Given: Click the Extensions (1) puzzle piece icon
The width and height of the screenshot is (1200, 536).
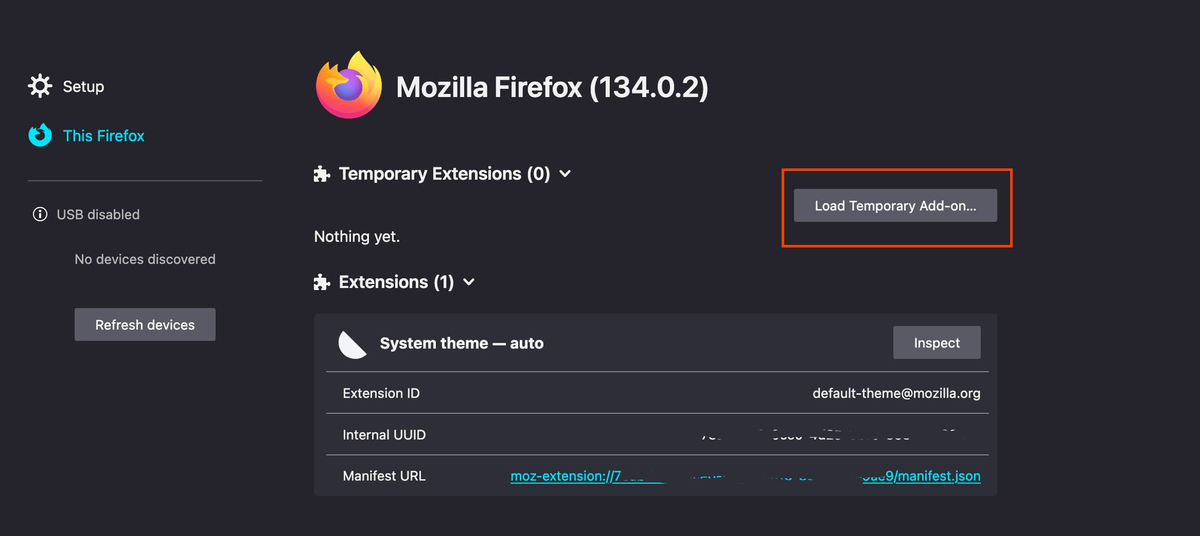Looking at the screenshot, I should click(321, 282).
